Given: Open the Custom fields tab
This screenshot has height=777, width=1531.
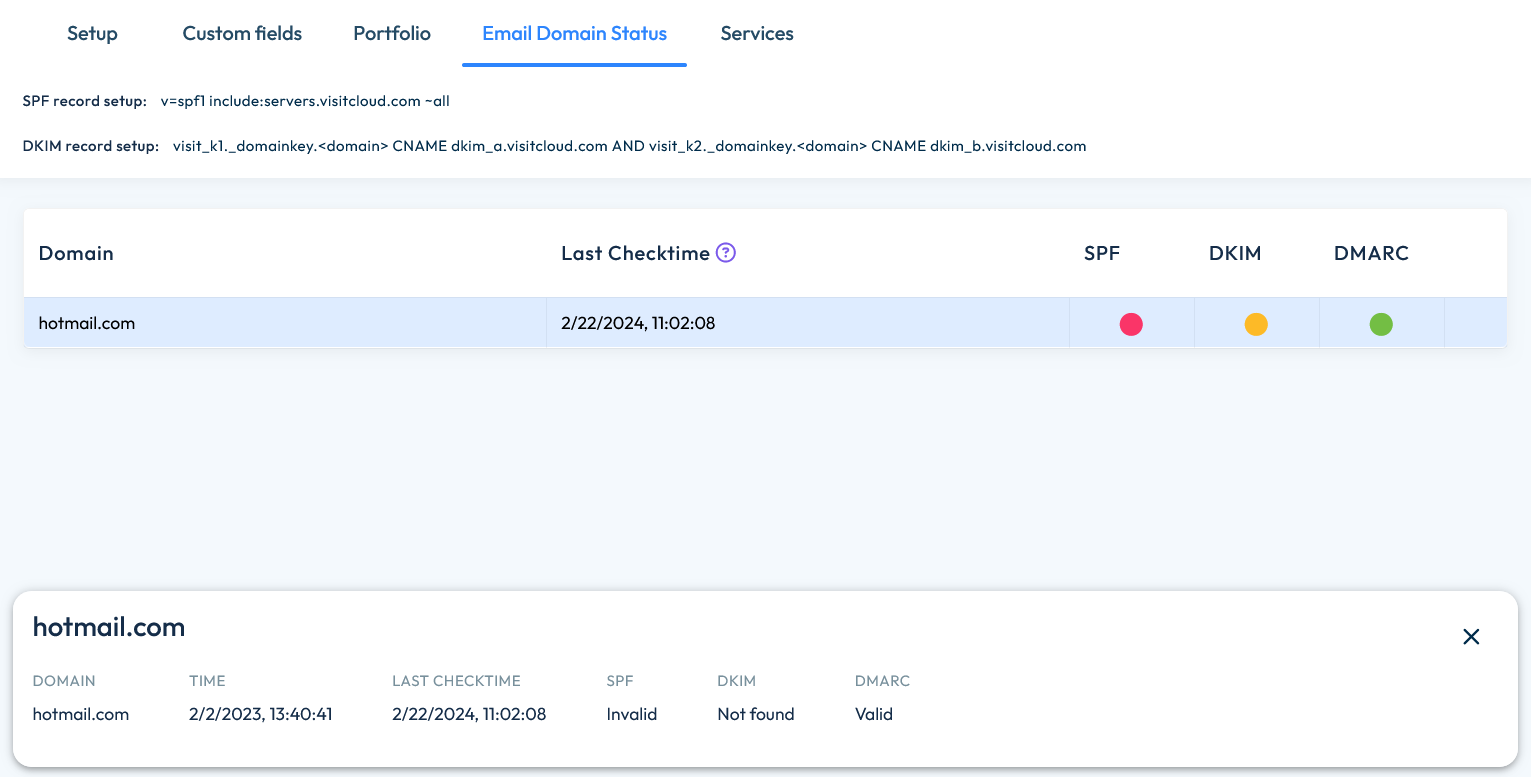Looking at the screenshot, I should (x=241, y=33).
